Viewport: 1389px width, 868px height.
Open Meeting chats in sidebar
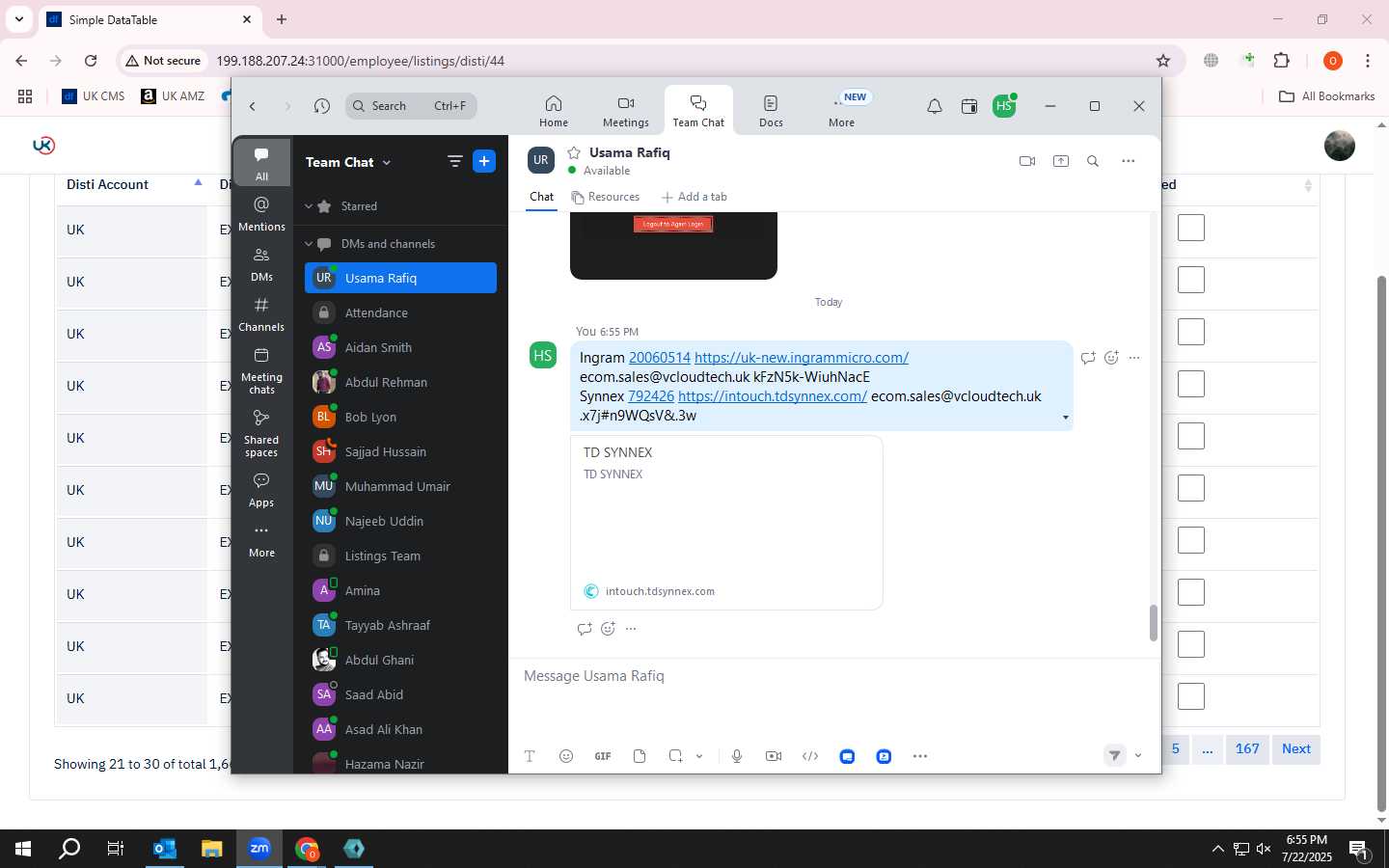coord(261,371)
